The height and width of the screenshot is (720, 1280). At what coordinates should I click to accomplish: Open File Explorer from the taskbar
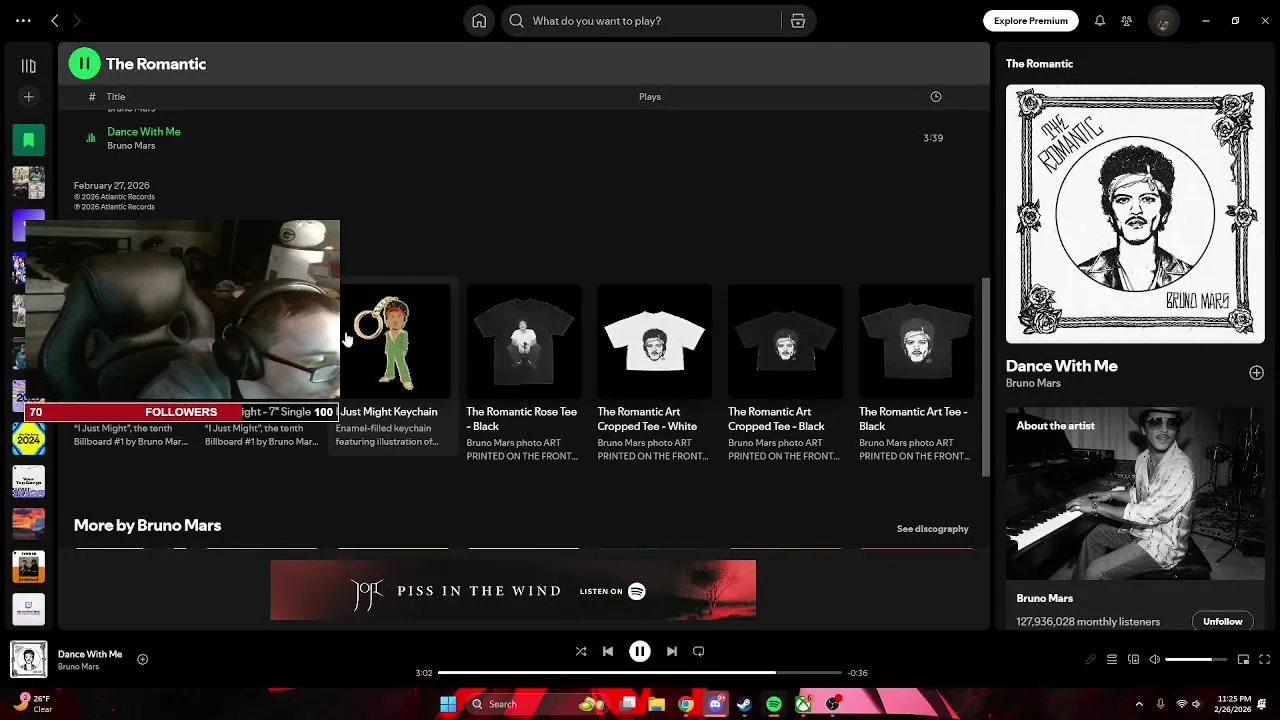pos(657,704)
